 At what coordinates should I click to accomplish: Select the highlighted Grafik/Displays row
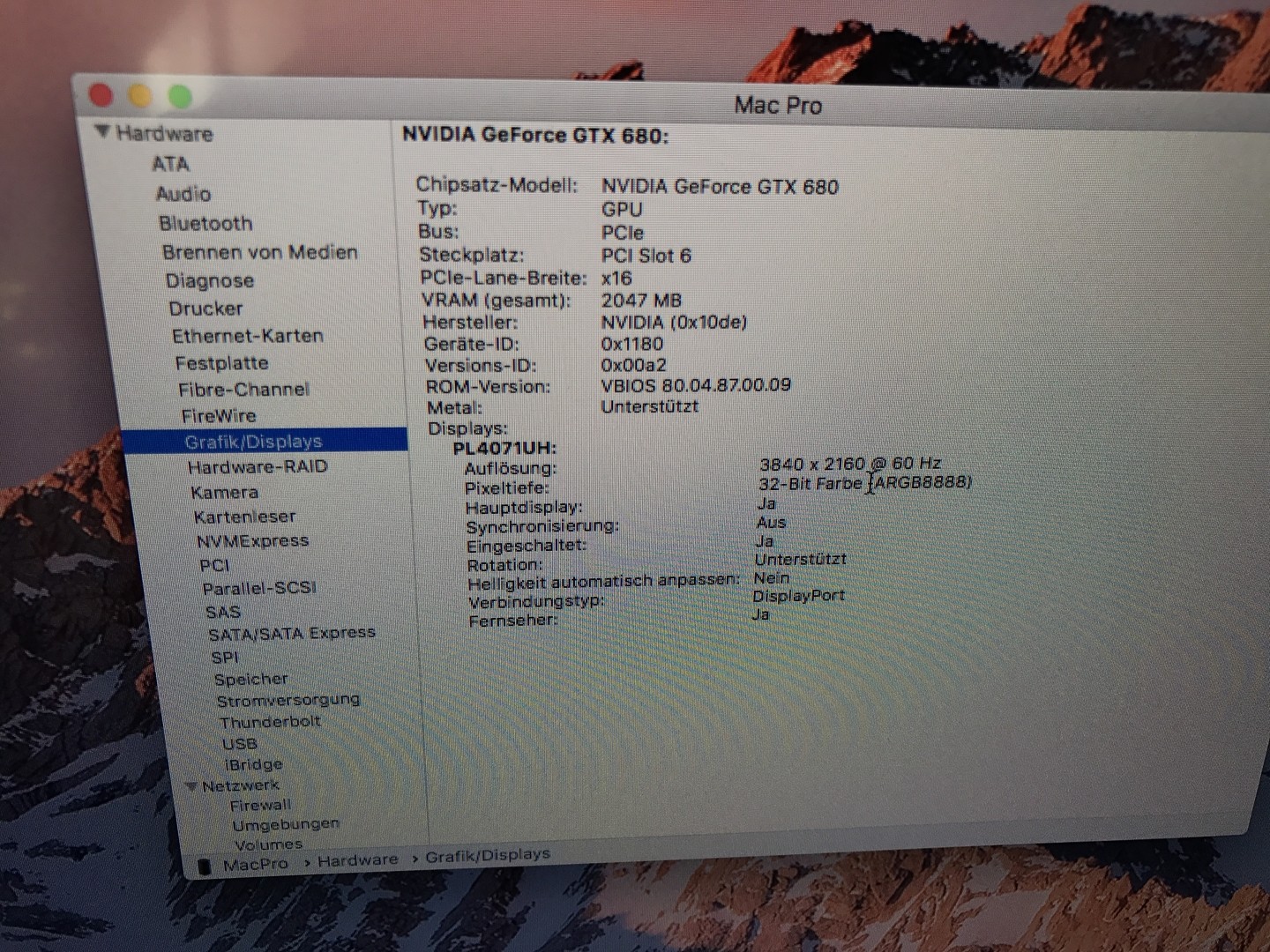point(265,441)
